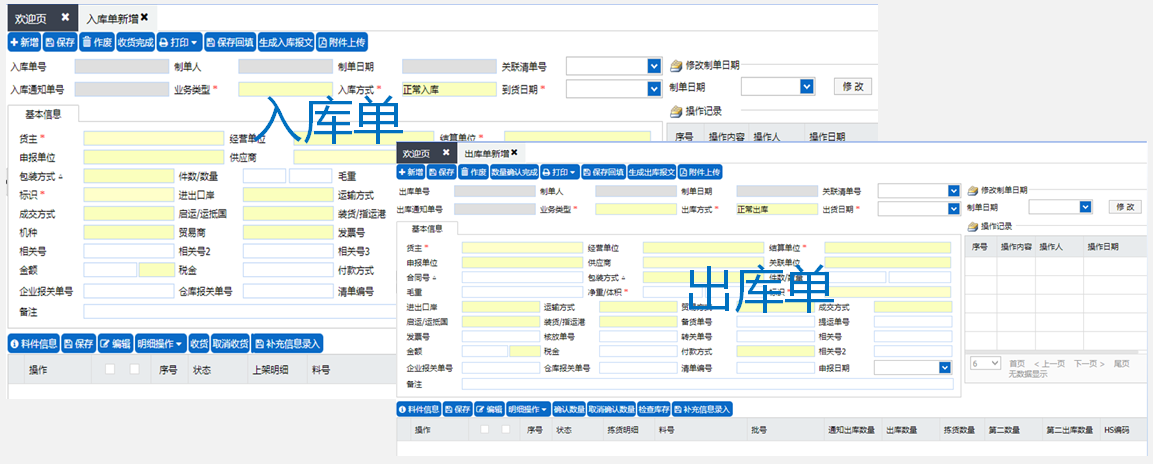Close 欢迎页 tab in 出库单 window

coord(446,152)
